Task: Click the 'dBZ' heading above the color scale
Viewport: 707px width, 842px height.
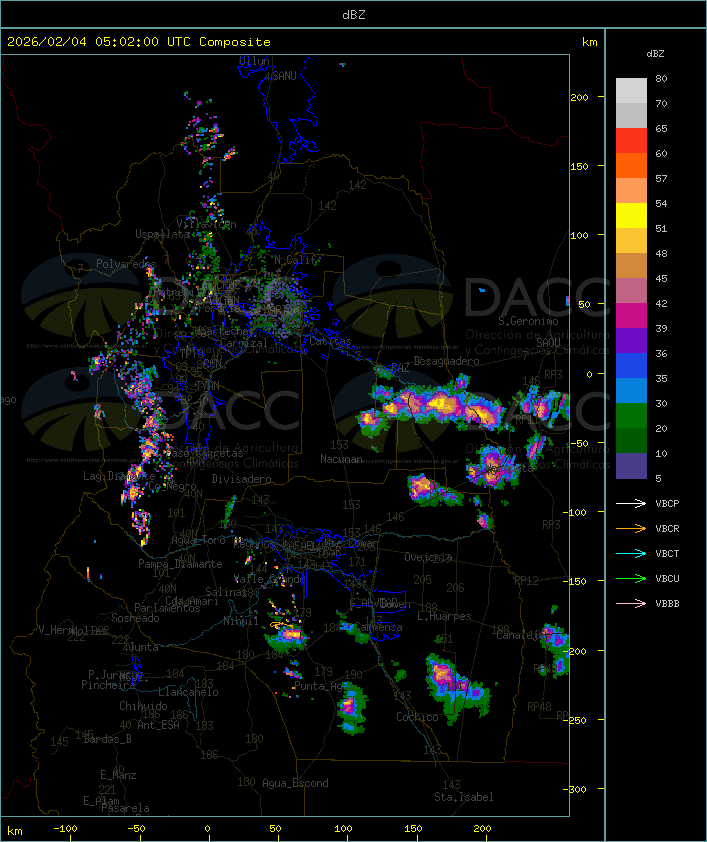Action: (x=655, y=54)
